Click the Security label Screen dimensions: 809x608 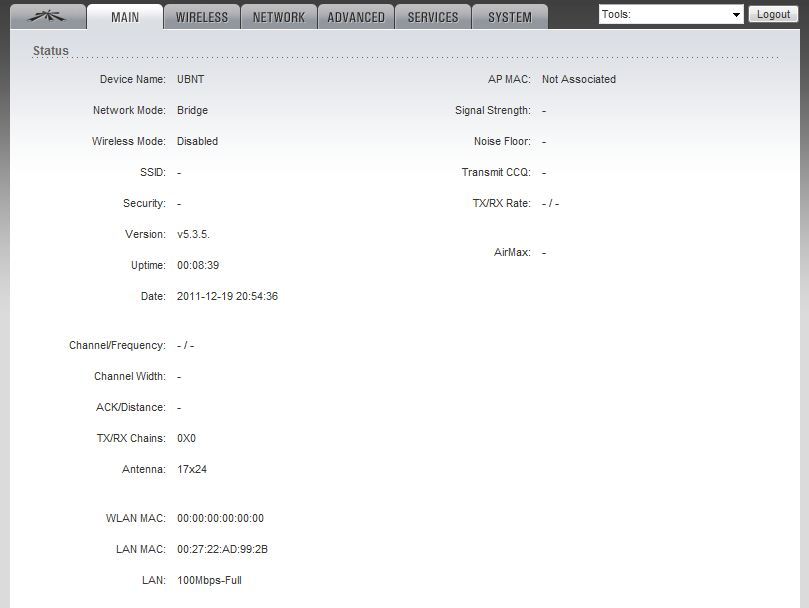(x=144, y=203)
